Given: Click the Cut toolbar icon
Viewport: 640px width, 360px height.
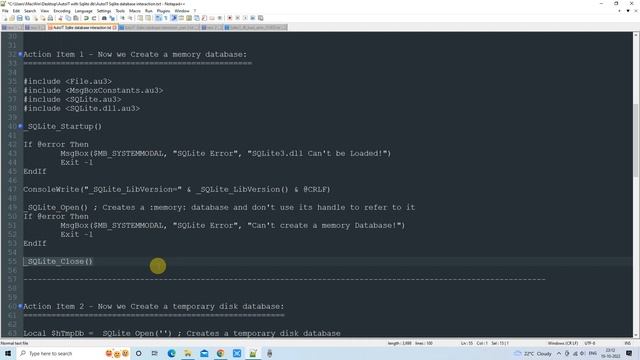Looking at the screenshot, I should point(60,18).
